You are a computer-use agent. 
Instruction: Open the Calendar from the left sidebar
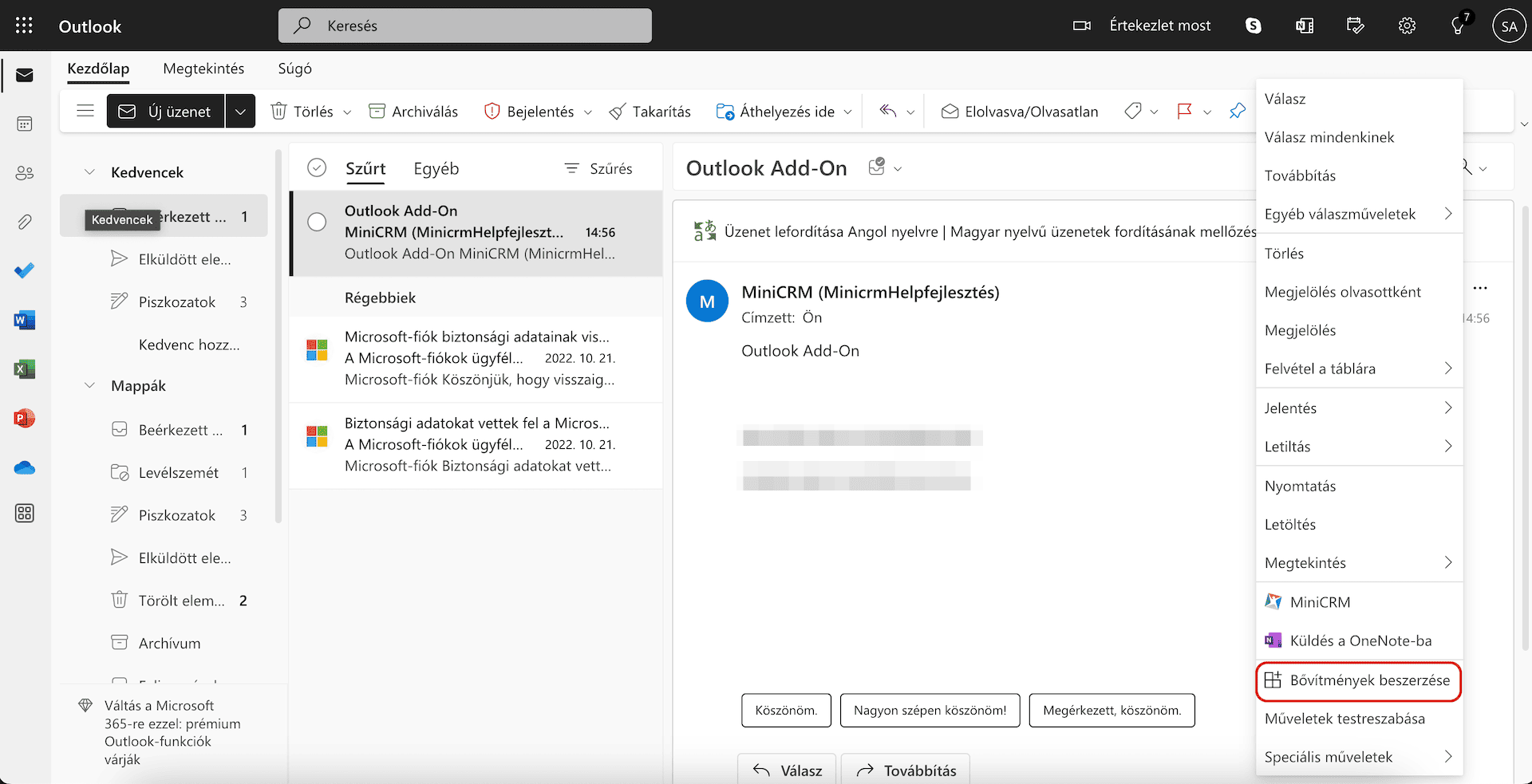pos(24,123)
